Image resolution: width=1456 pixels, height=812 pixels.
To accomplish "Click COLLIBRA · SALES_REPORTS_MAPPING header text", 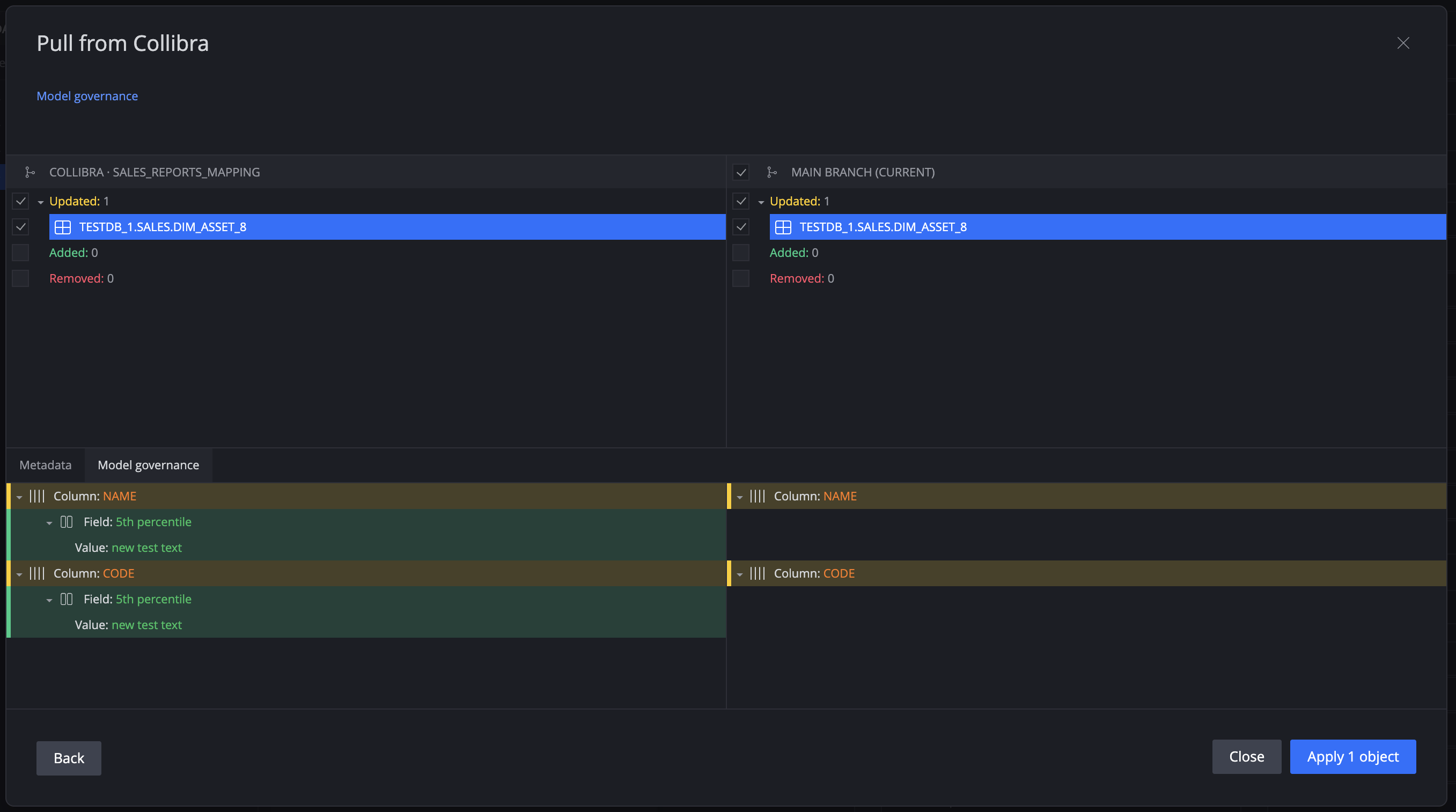I will tap(155, 172).
